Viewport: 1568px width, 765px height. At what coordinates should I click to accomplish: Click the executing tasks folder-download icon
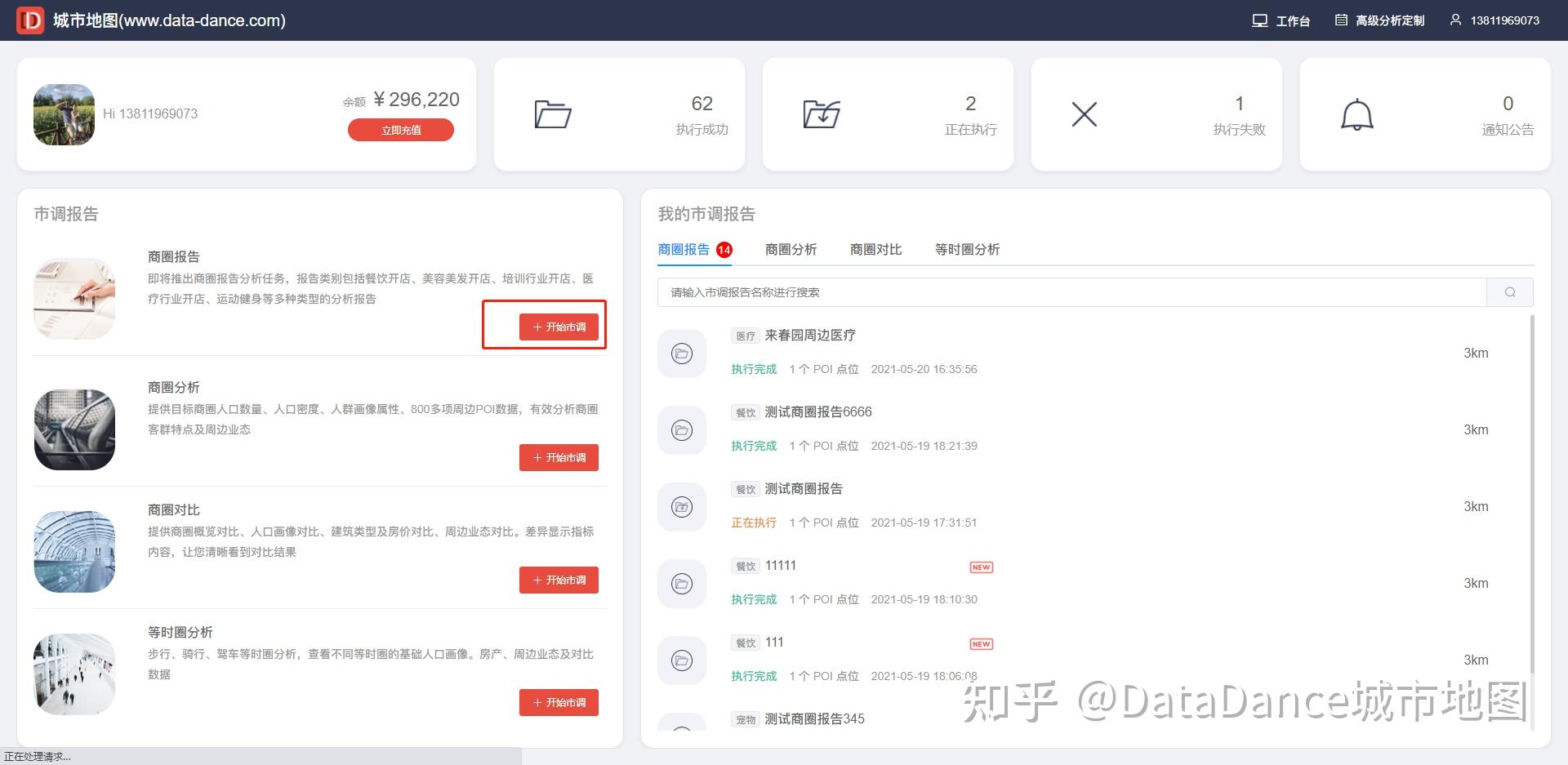coord(822,114)
